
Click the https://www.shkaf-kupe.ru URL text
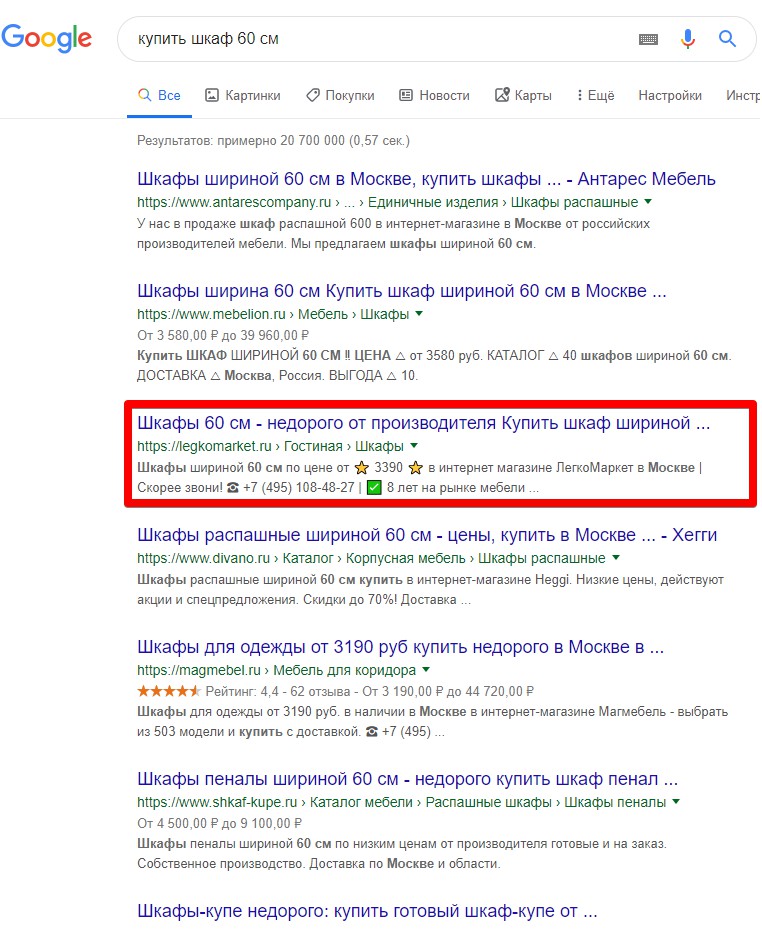pos(217,803)
